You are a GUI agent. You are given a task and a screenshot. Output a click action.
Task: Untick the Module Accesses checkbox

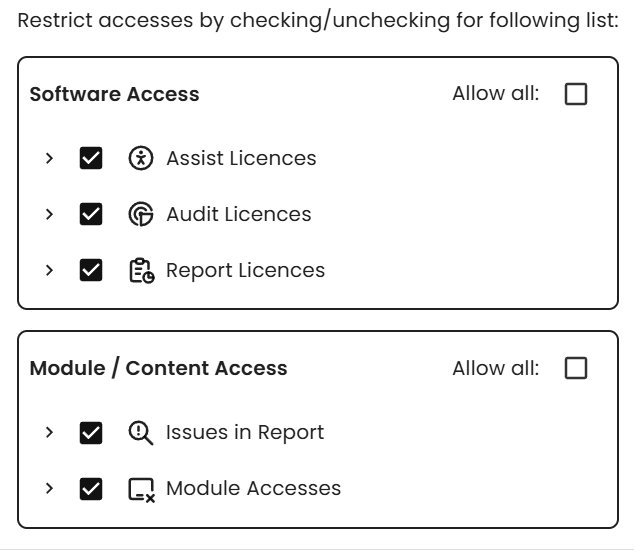click(91, 489)
